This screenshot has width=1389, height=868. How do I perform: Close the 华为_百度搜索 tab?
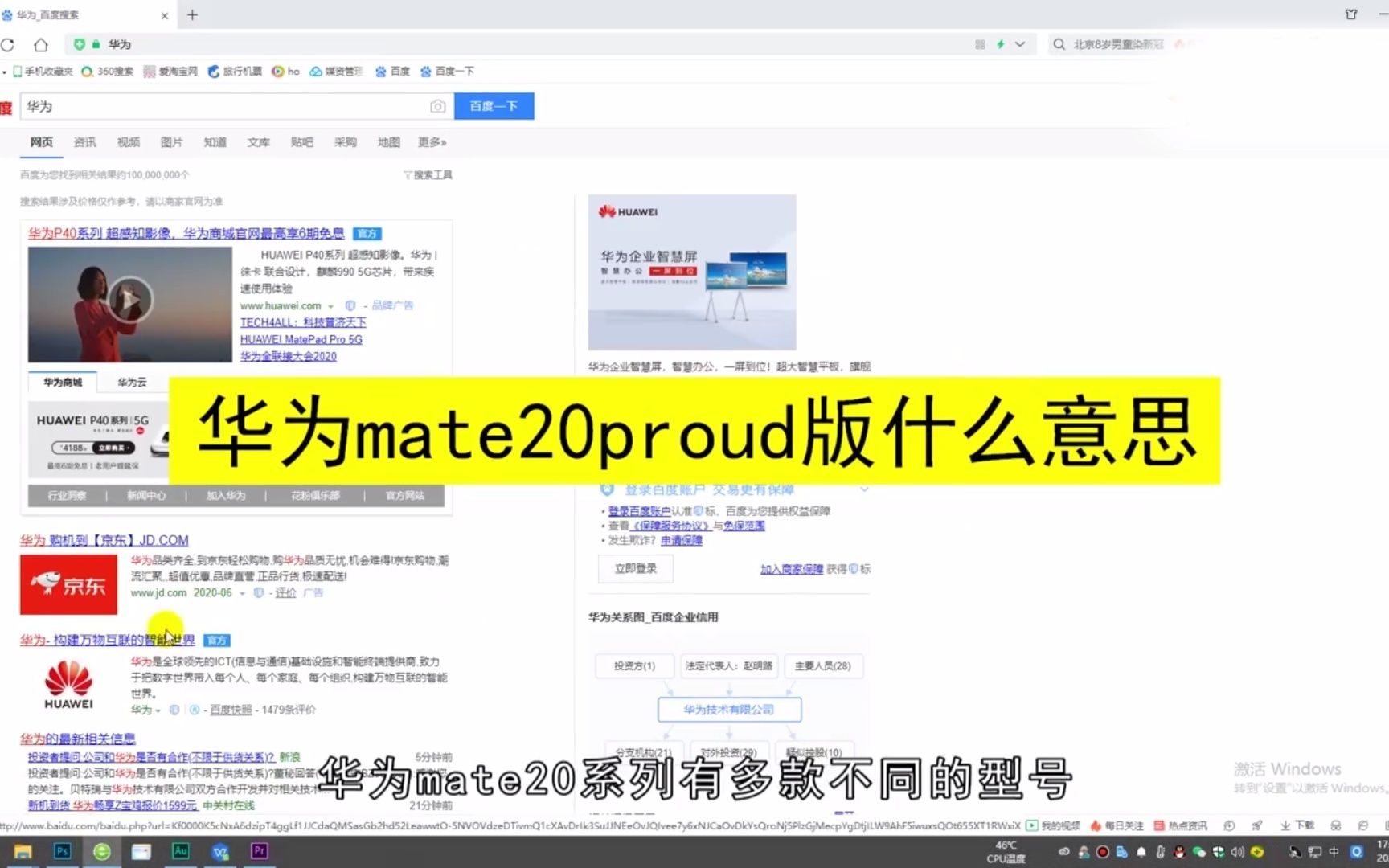tap(164, 15)
